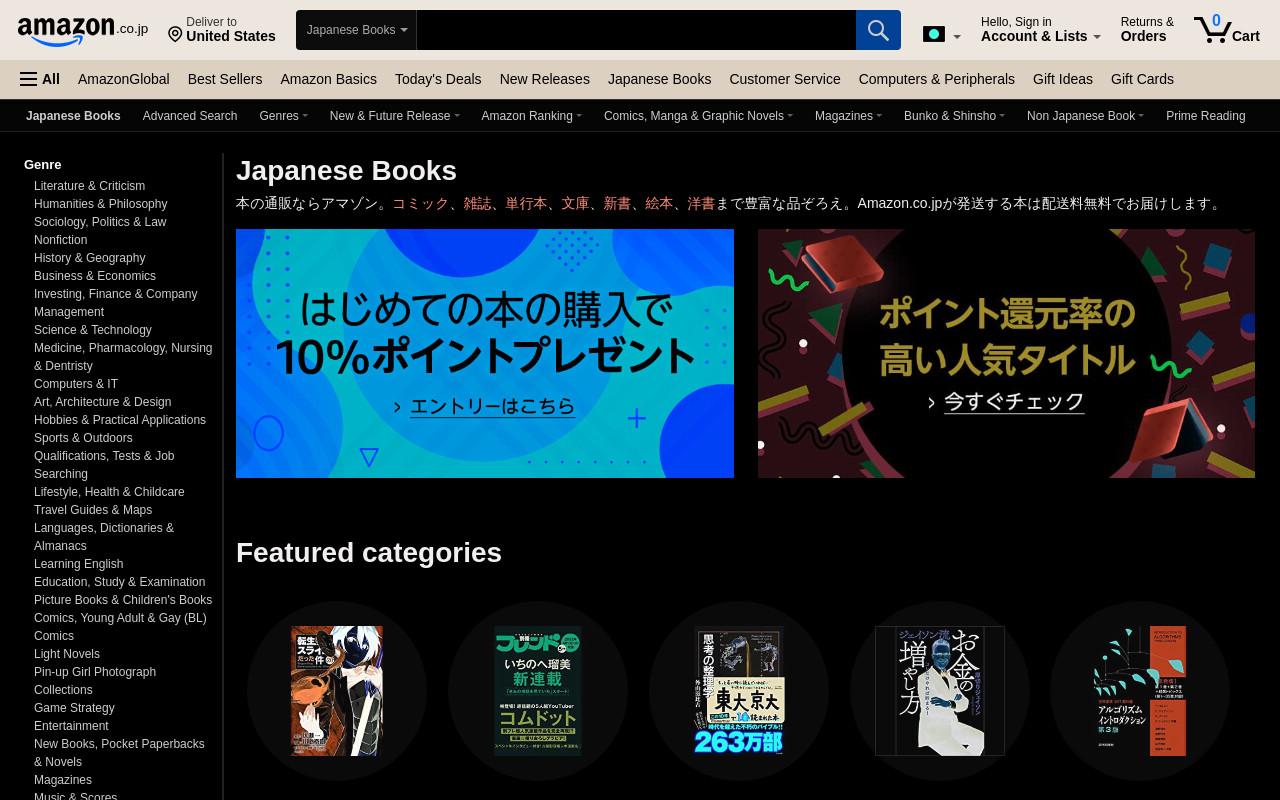Open Returns & Orders
Screen dimensions: 1280x800
click(1147, 29)
